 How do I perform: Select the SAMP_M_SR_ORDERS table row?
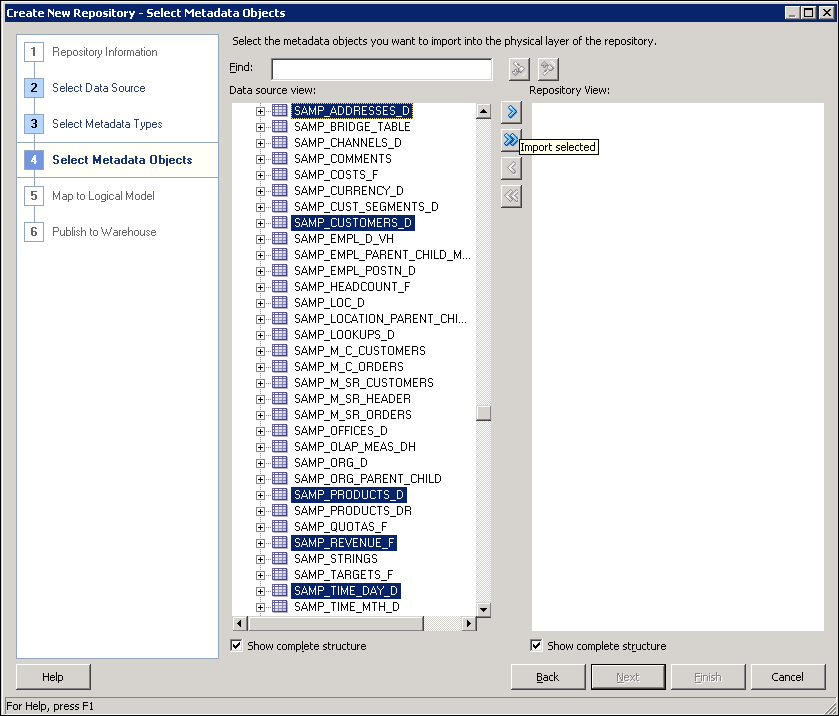(353, 415)
